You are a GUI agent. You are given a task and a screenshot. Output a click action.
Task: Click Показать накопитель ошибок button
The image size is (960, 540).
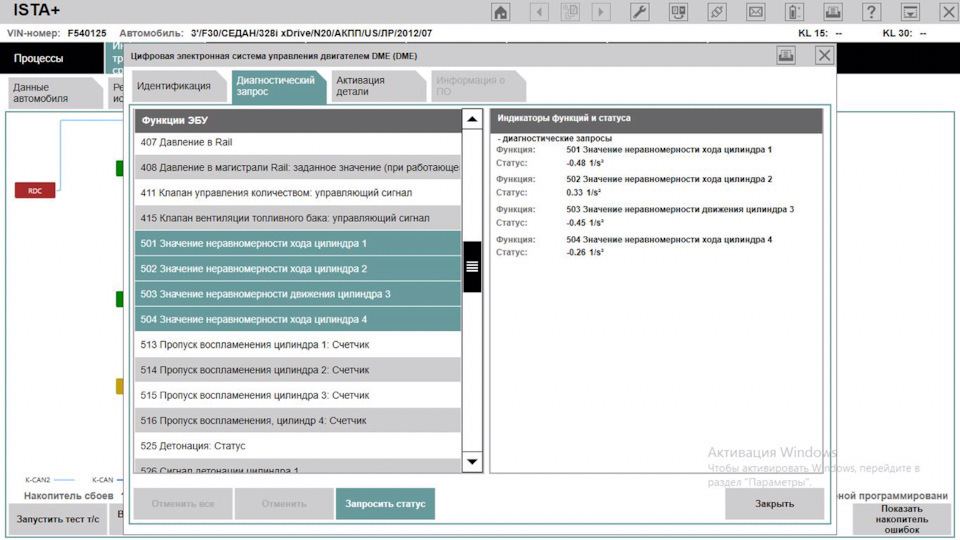point(902,519)
